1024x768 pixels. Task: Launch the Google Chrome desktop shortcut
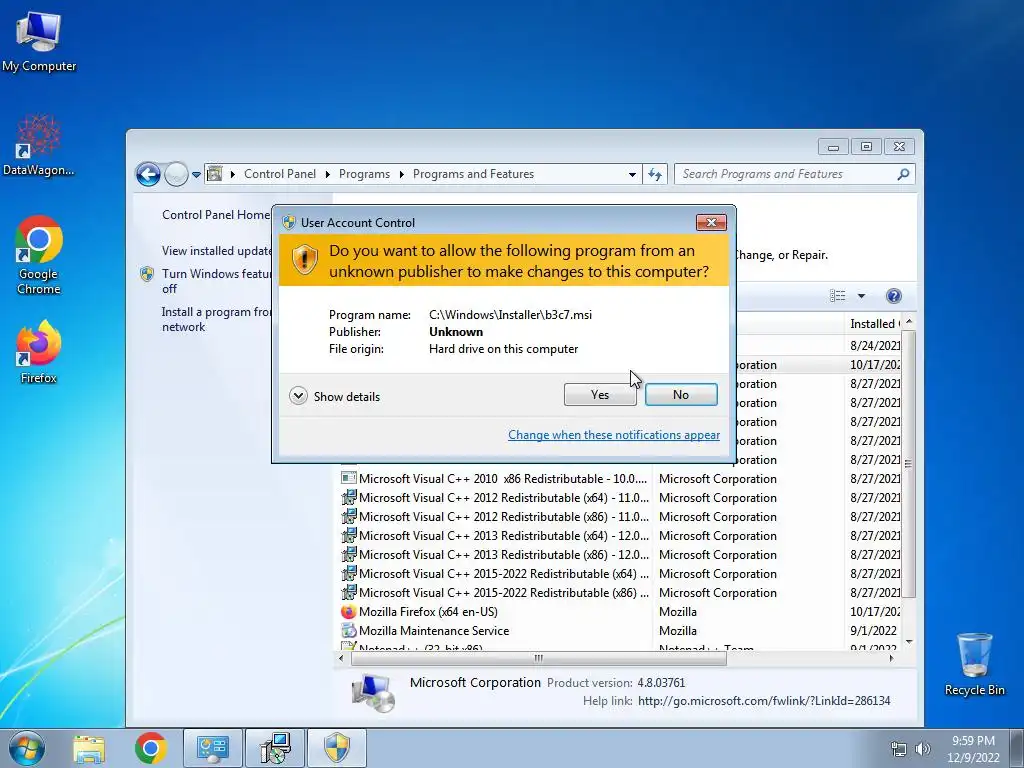[39, 255]
